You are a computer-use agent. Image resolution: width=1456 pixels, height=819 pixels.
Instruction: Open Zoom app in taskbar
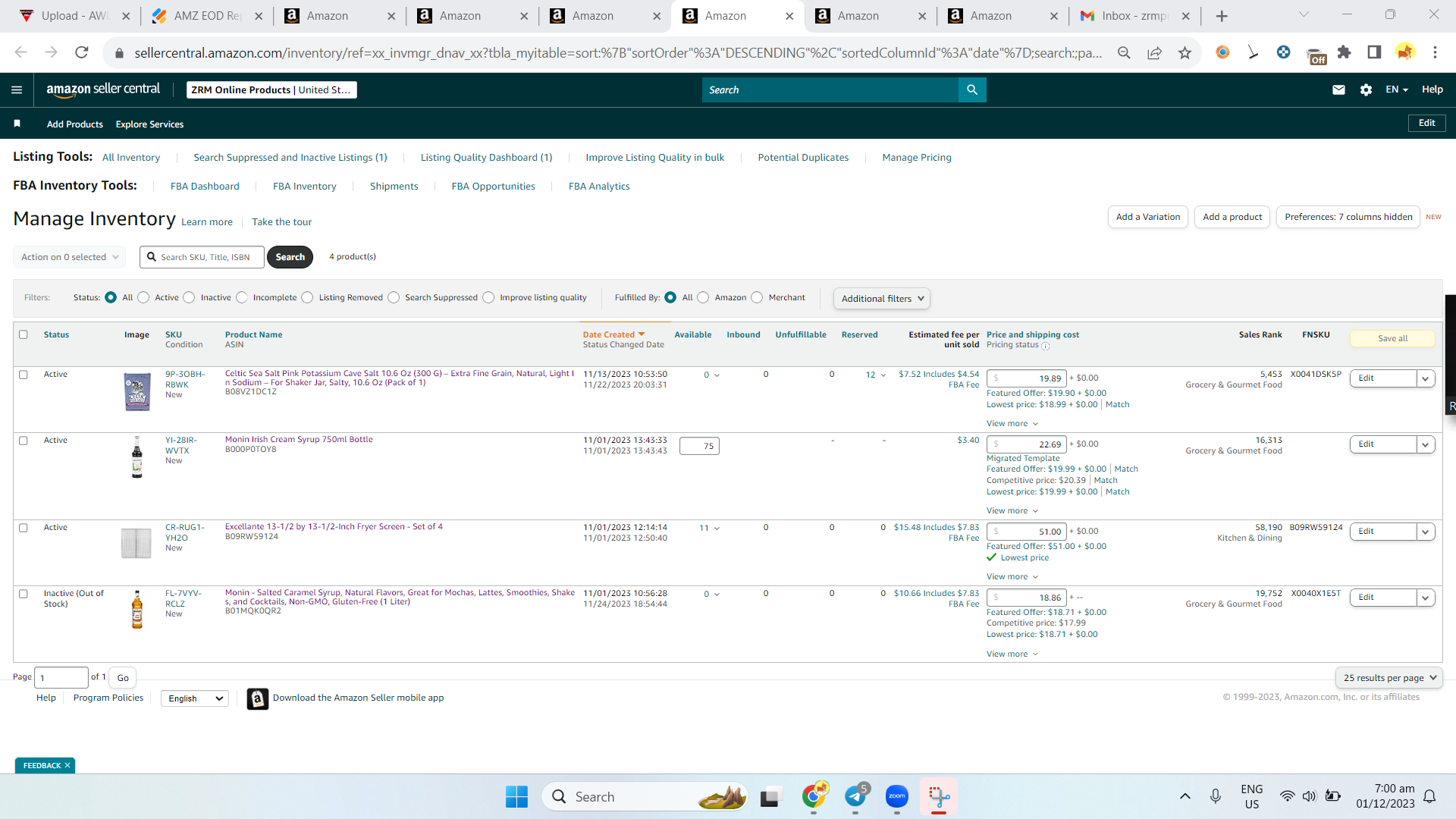pos(897,797)
